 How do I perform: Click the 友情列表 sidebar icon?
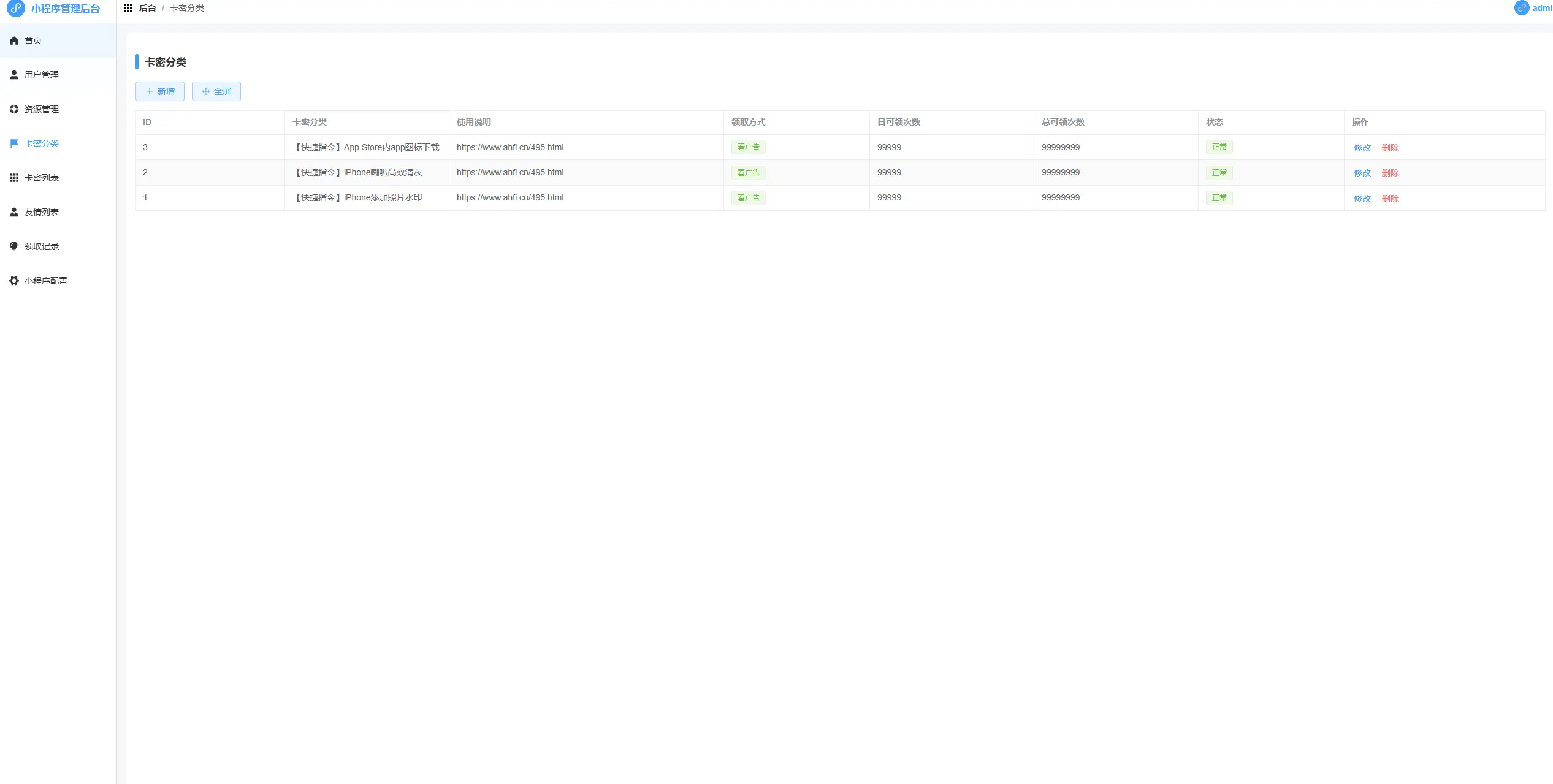tap(14, 212)
